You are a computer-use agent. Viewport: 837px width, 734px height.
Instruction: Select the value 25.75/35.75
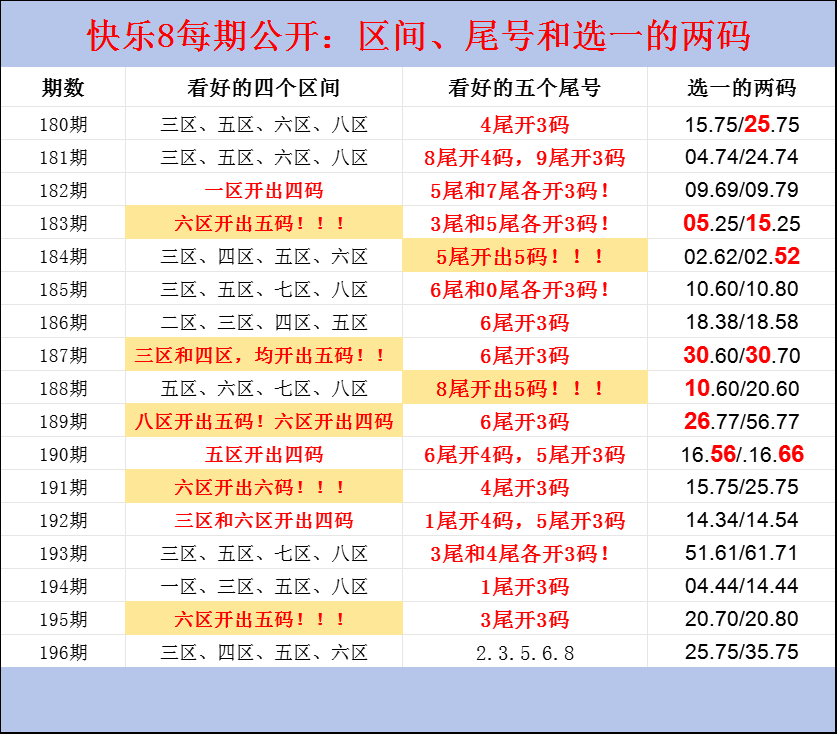pos(741,652)
